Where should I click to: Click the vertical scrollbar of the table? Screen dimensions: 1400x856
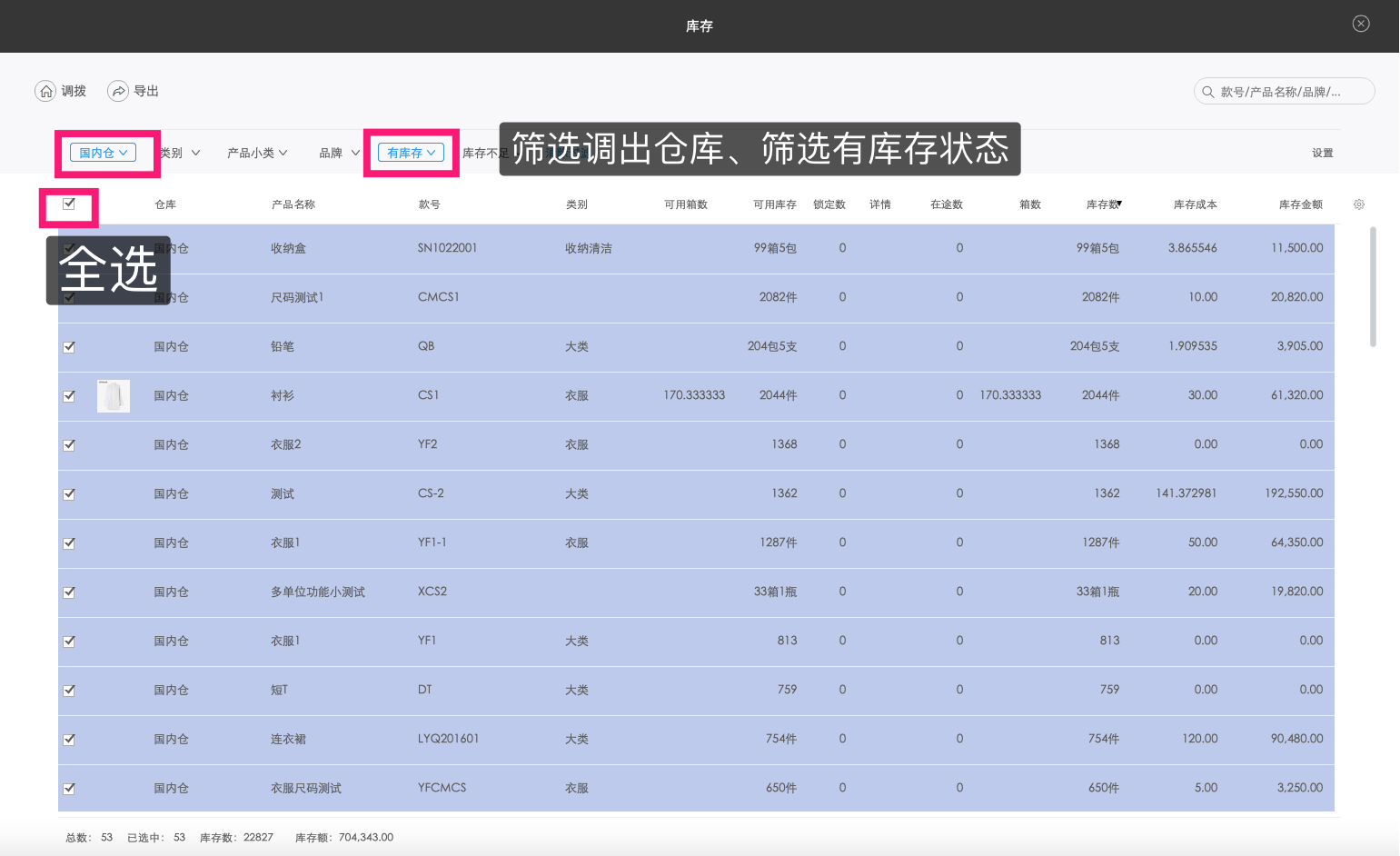tap(1373, 287)
